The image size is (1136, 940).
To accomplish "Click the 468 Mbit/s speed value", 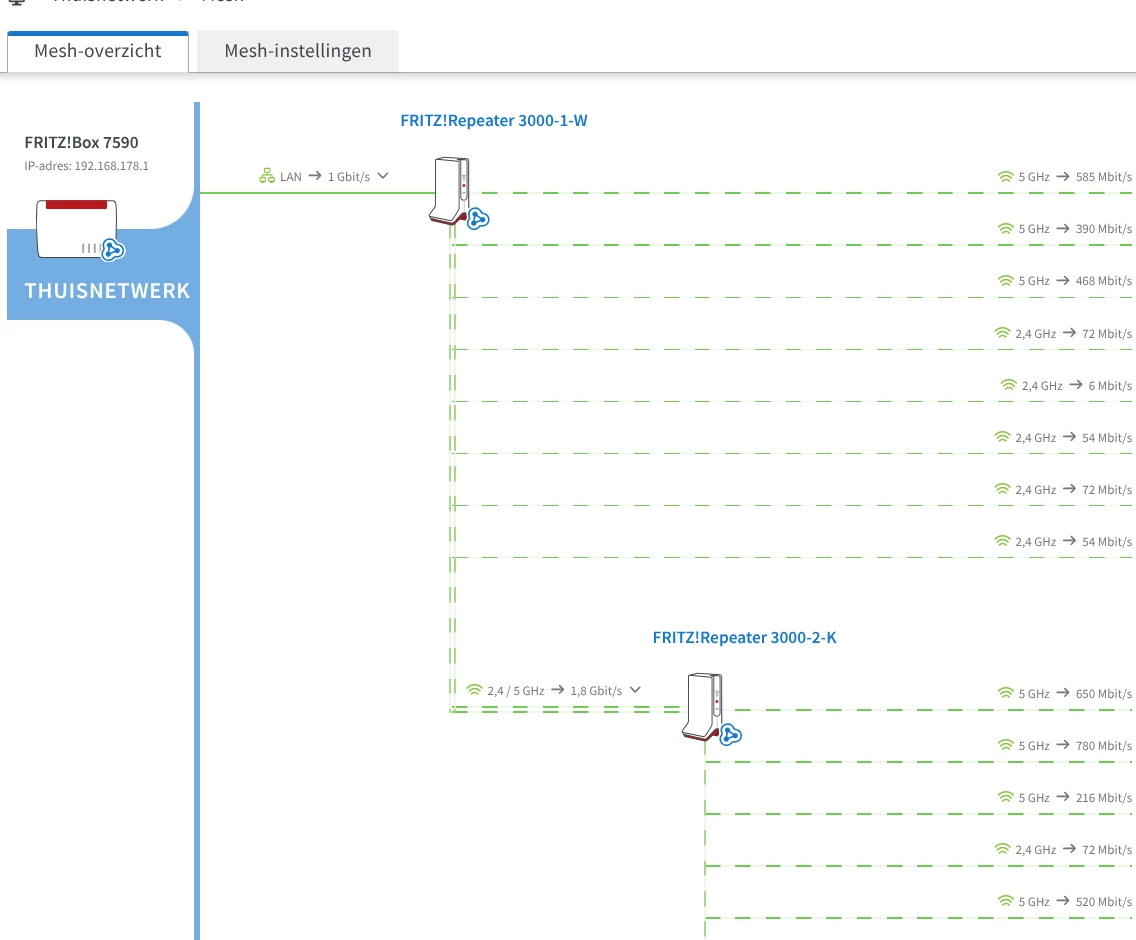I will point(1103,281).
